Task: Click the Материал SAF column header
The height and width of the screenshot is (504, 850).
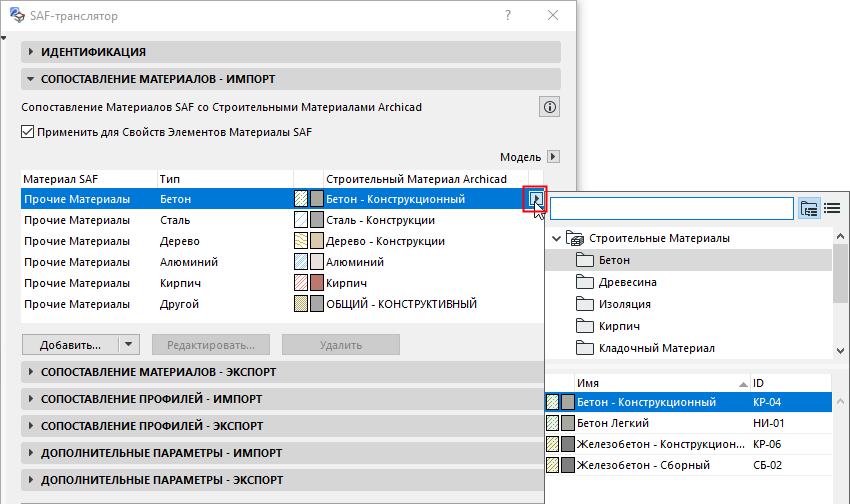Action: click(x=89, y=179)
